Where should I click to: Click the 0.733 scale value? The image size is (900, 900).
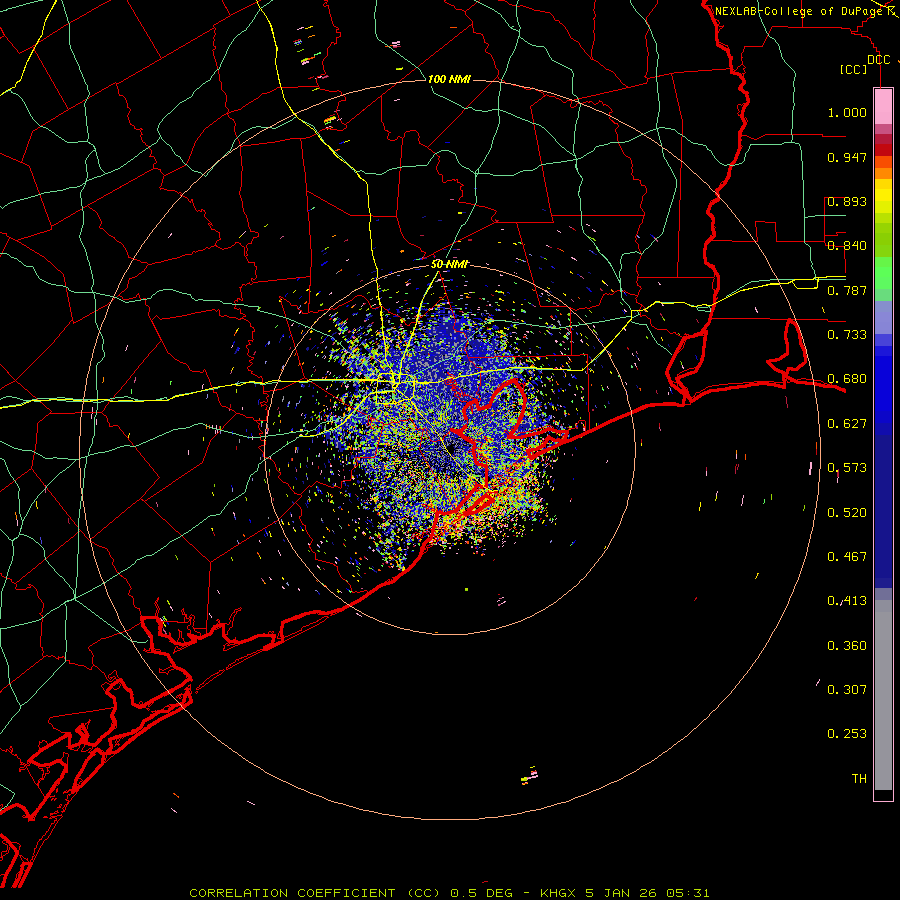pos(847,335)
